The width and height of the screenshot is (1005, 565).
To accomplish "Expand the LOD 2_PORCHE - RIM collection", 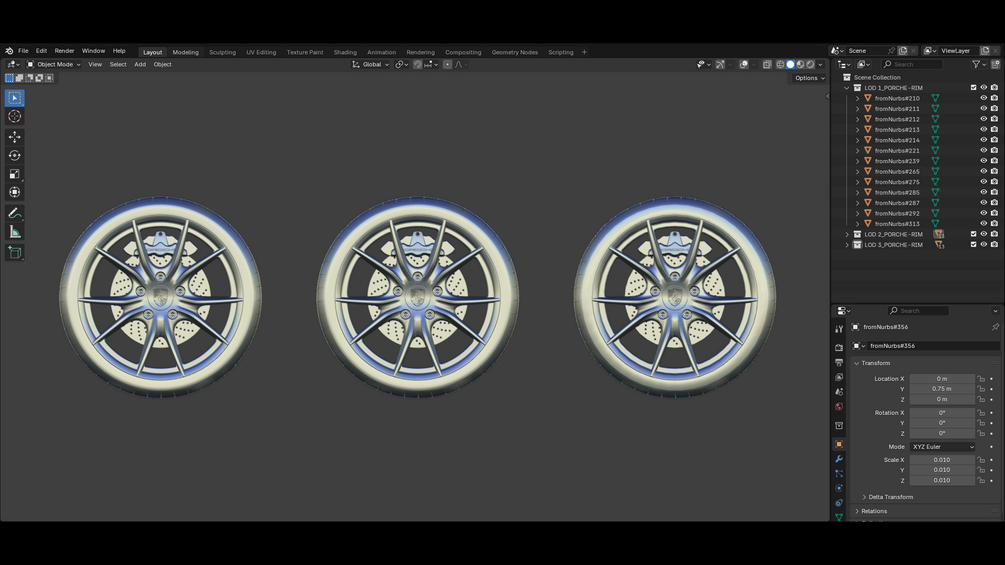I will coord(847,234).
